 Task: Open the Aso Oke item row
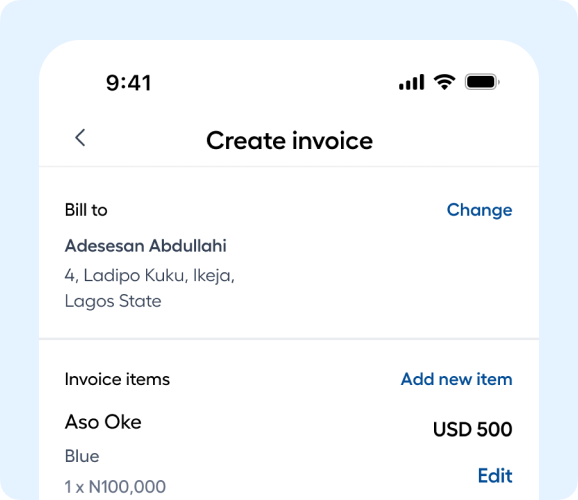(289, 453)
